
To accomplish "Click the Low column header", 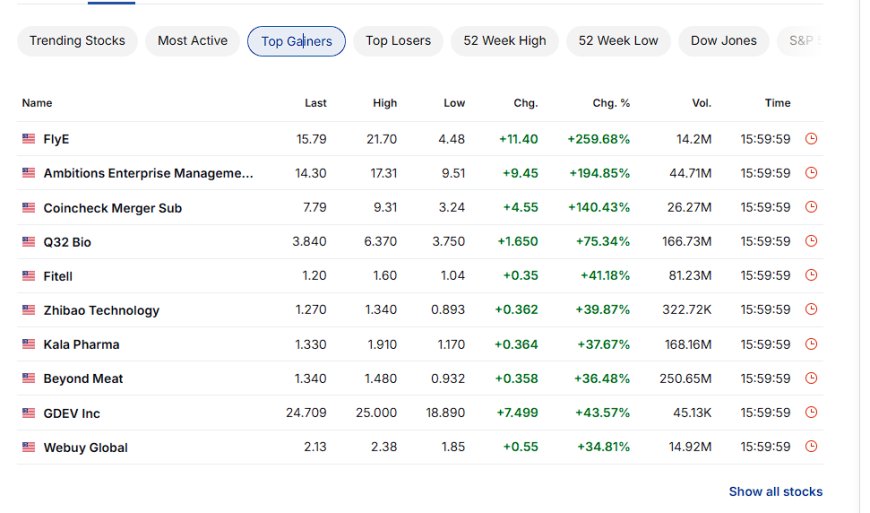I will click(454, 103).
